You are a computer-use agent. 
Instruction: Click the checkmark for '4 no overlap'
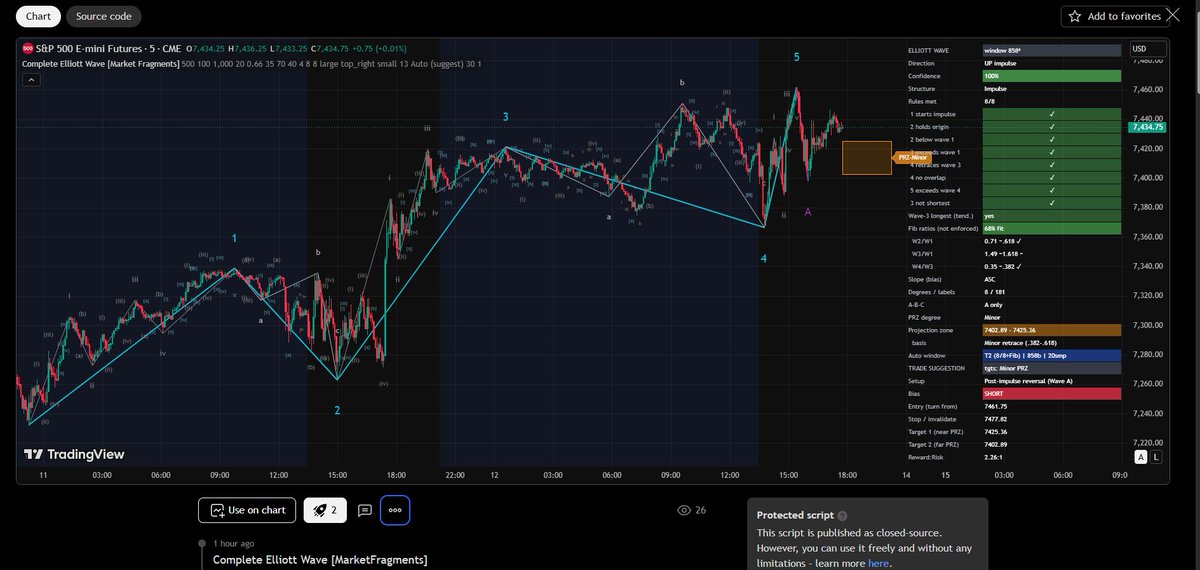pyautogui.click(x=1051, y=177)
